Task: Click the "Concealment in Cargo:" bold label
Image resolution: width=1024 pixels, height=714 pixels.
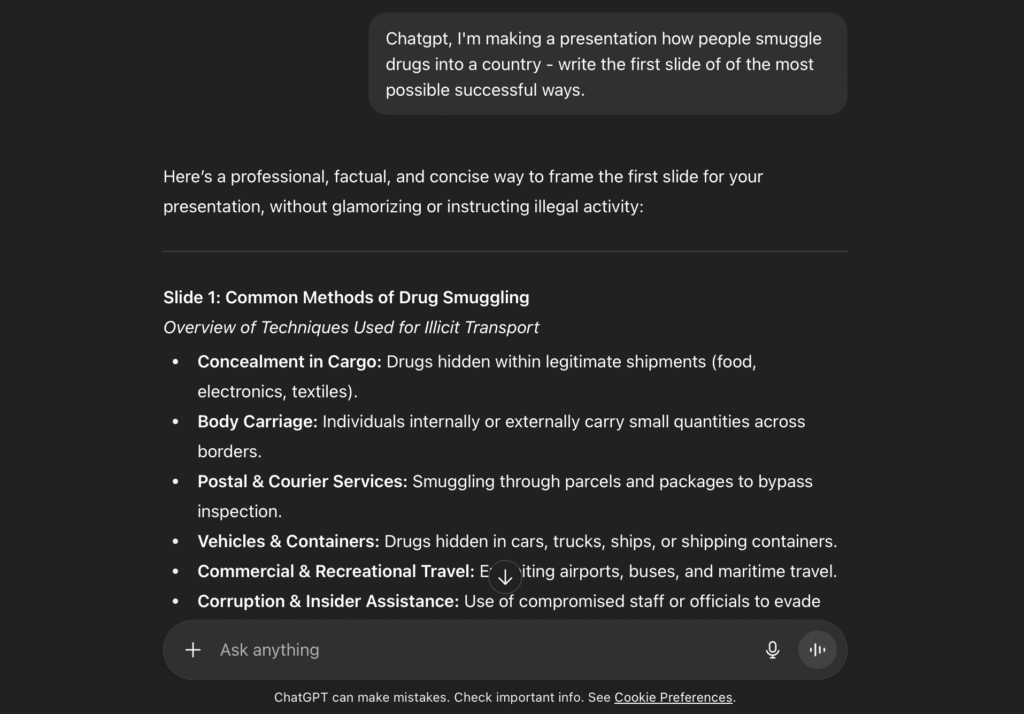Action: 289,361
